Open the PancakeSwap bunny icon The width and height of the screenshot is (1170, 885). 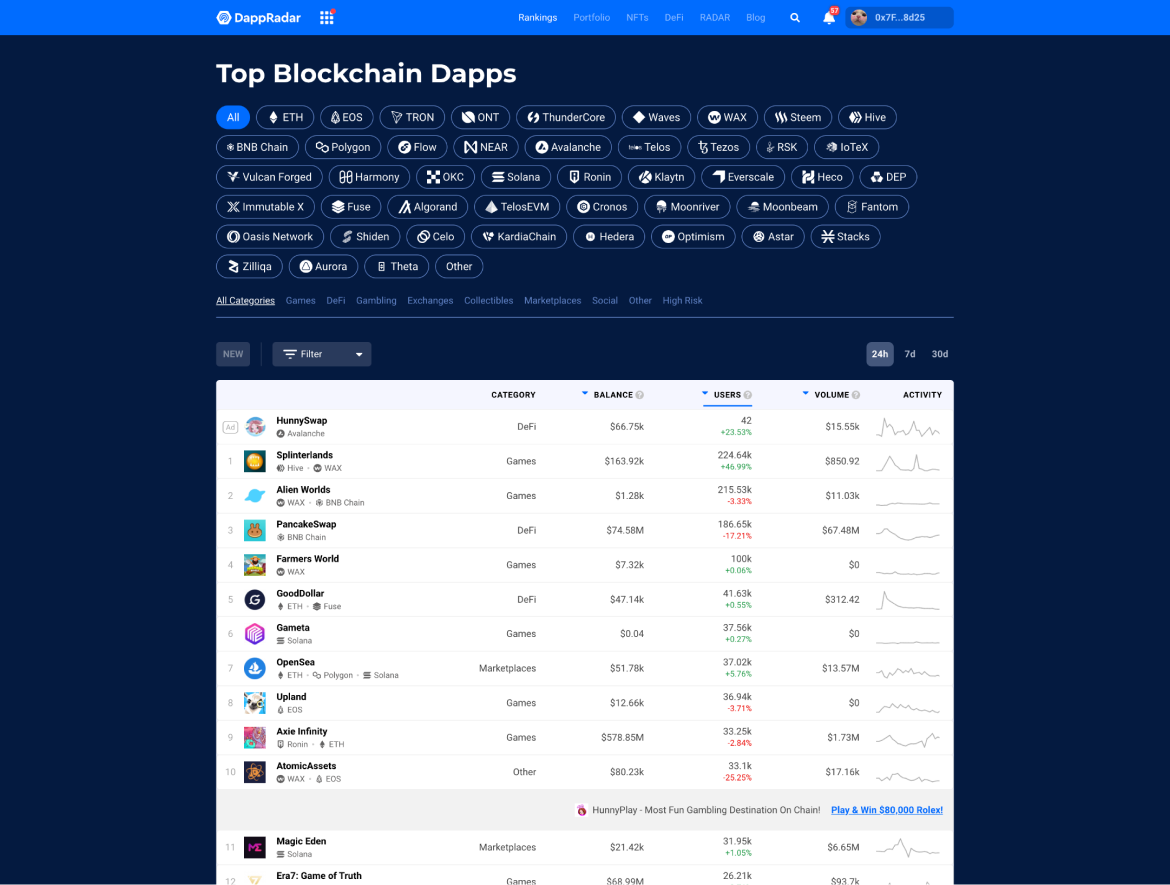tap(254, 531)
